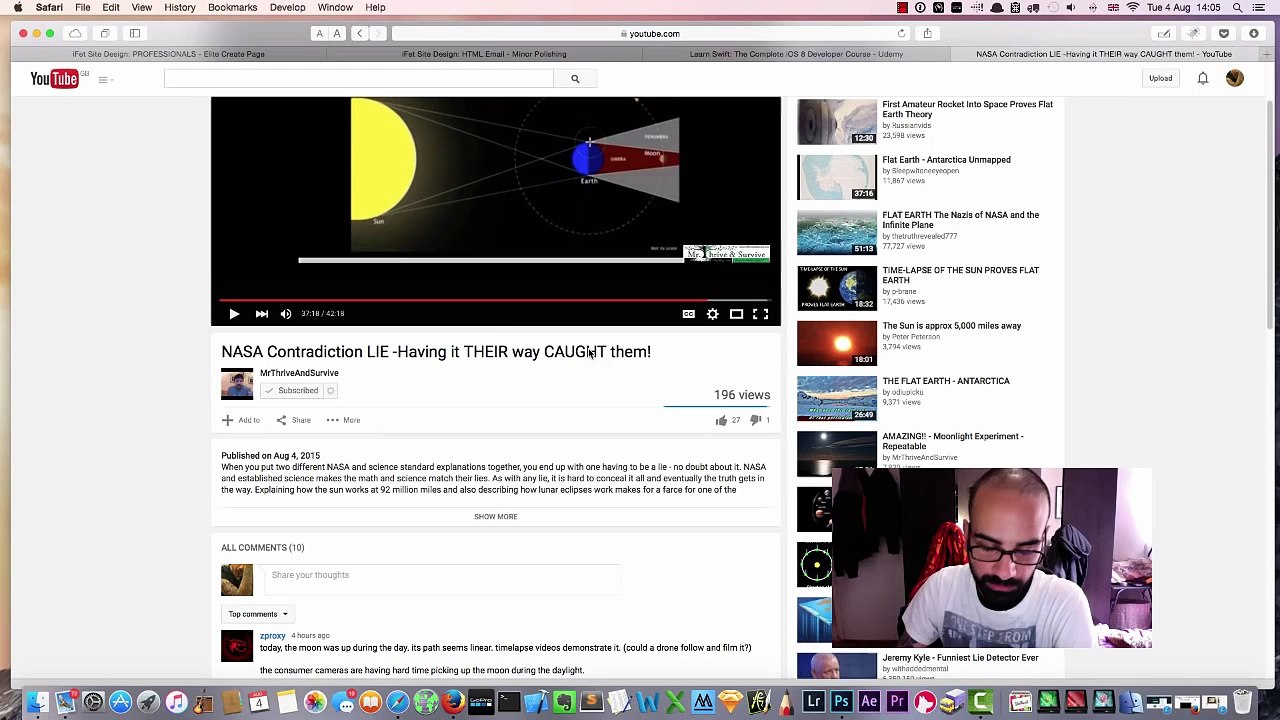This screenshot has width=1280, height=720.
Task: Open the Top comments sort dropdown
Action: (258, 614)
